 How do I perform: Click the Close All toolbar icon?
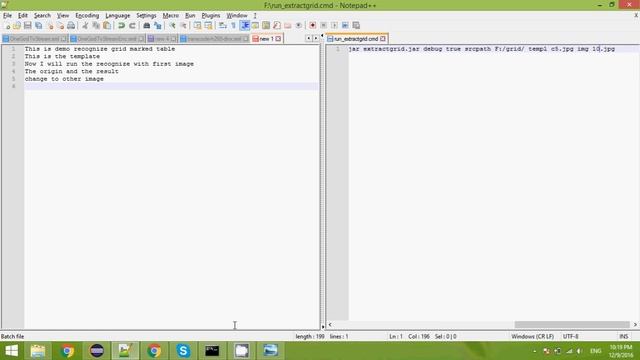click(x=60, y=26)
